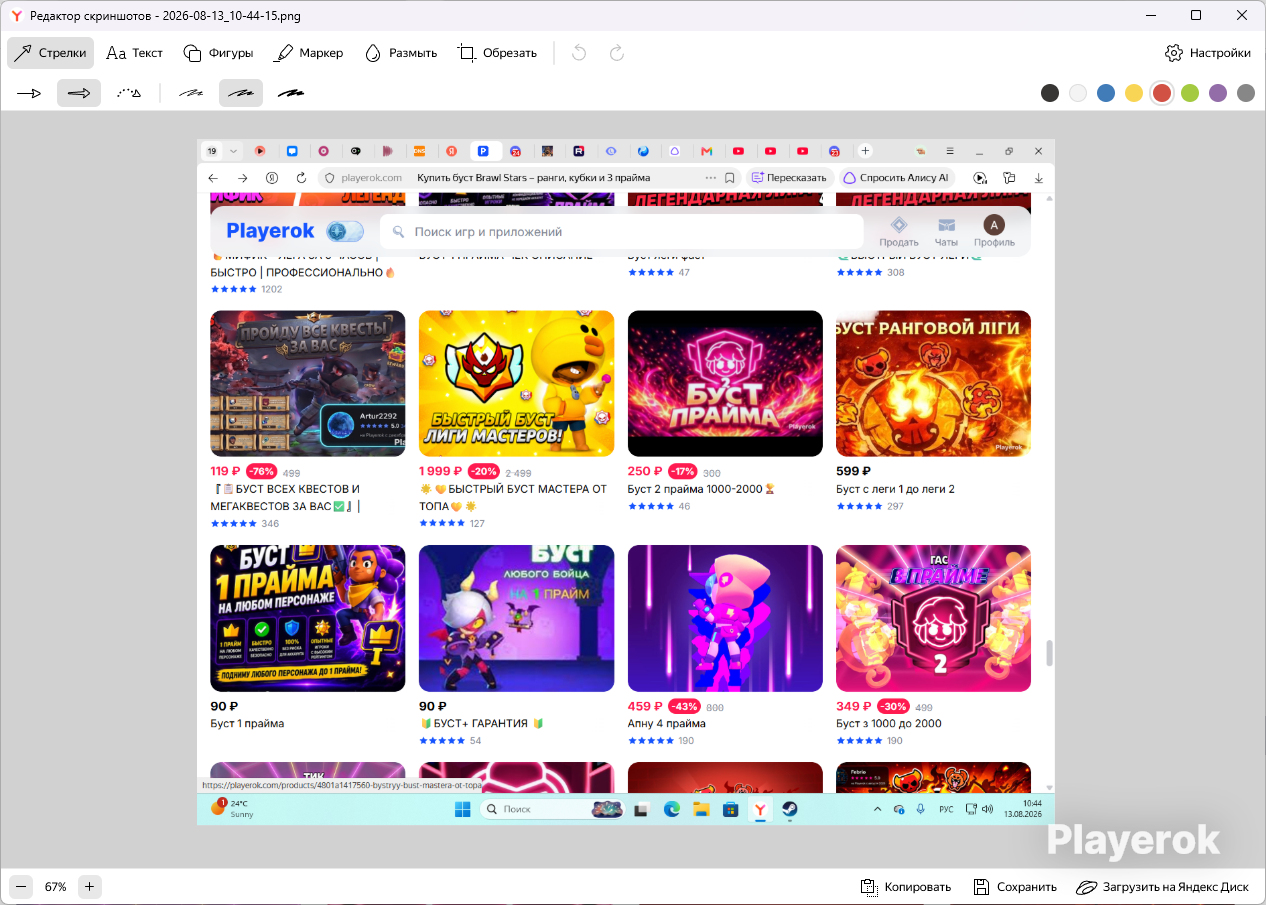Viewport: 1266px width, 905px height.
Task: Click Загрузить на Яндекс Диск
Action: (1163, 887)
